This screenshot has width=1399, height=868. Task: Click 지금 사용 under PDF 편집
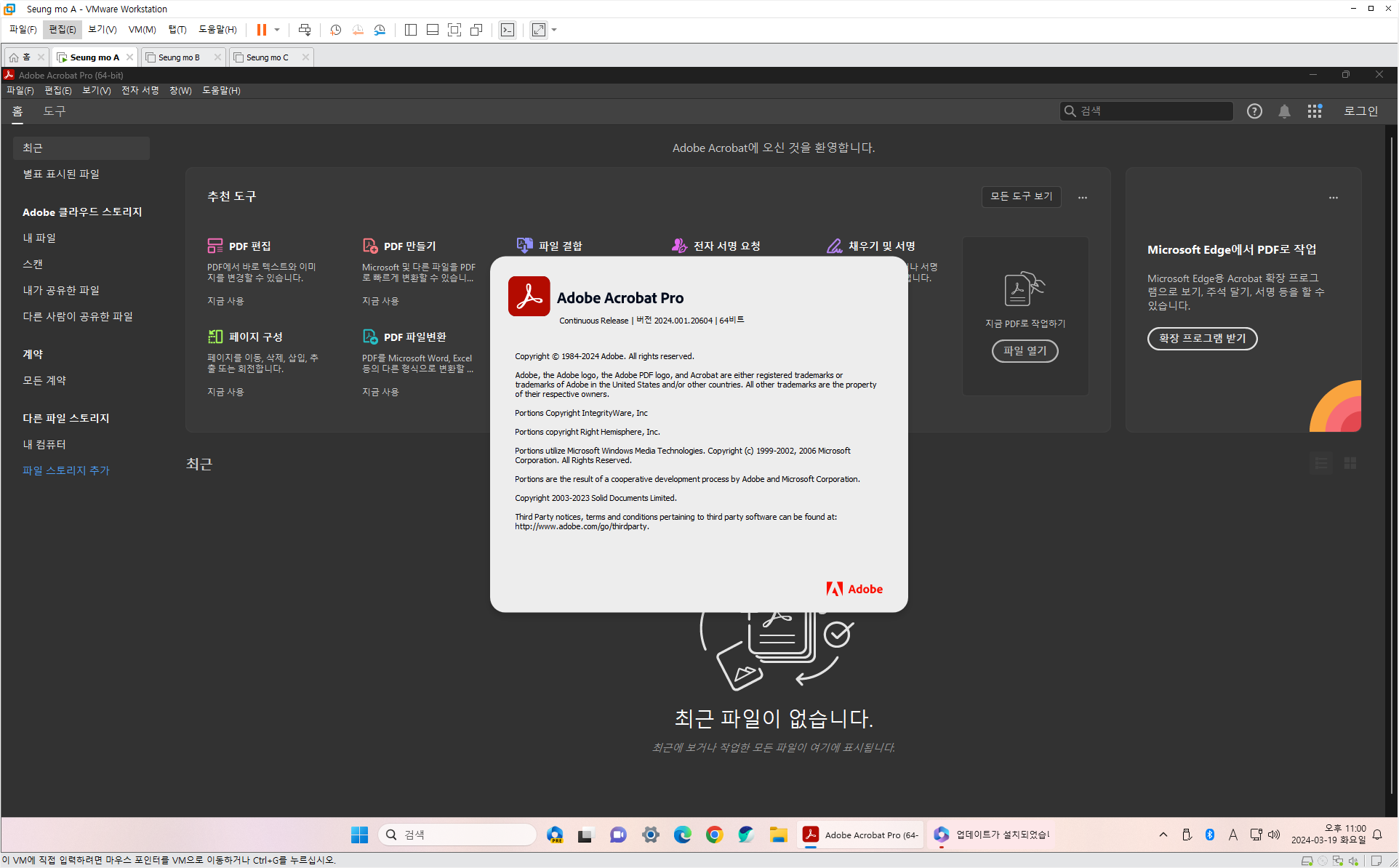(225, 301)
